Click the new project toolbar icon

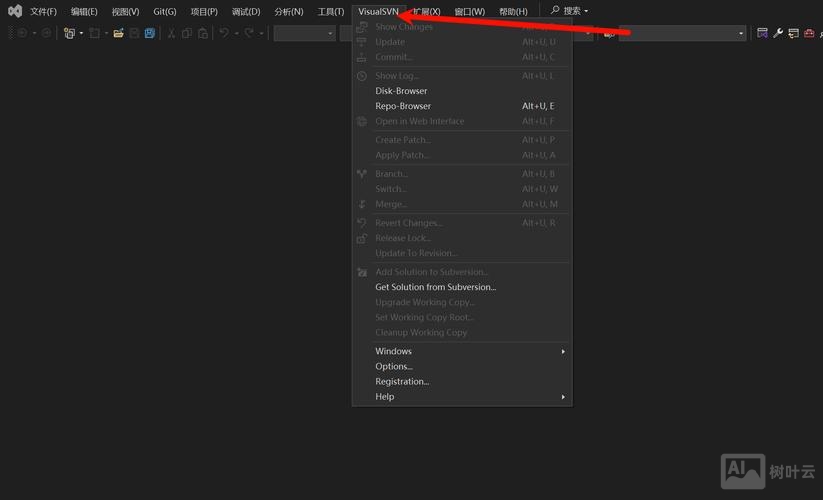click(x=69, y=33)
